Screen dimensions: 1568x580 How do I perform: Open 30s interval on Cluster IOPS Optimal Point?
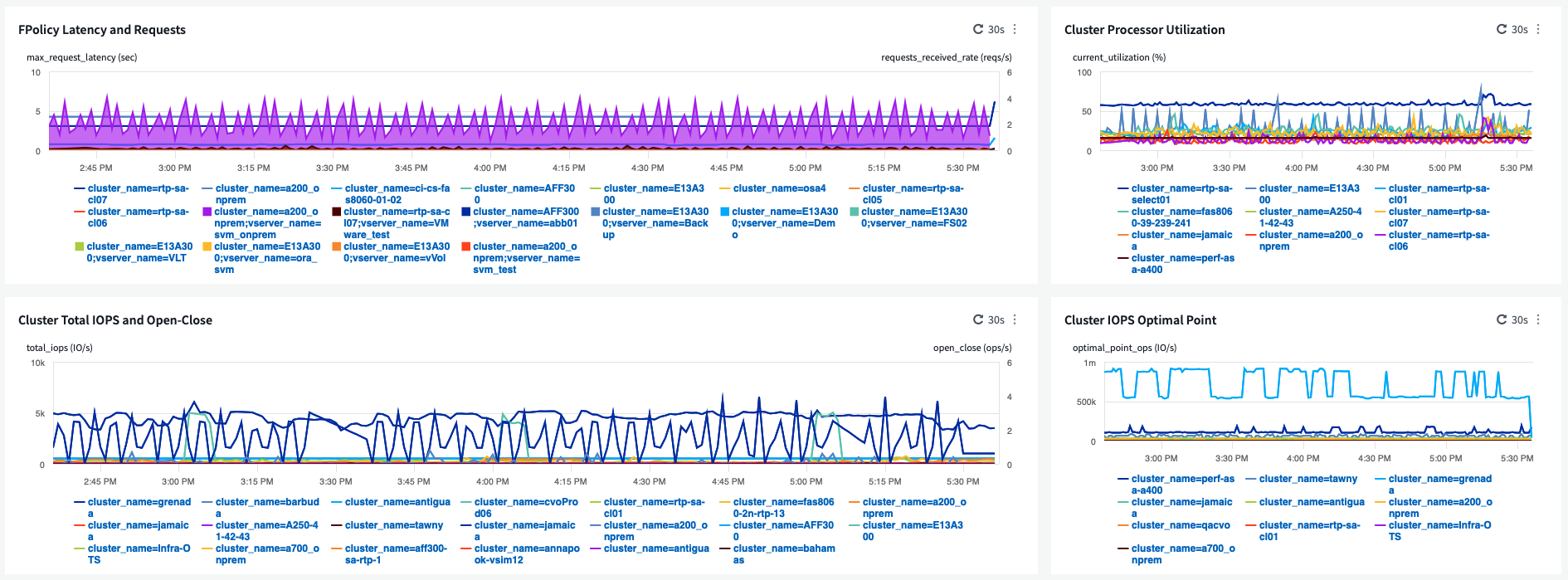tap(1520, 319)
